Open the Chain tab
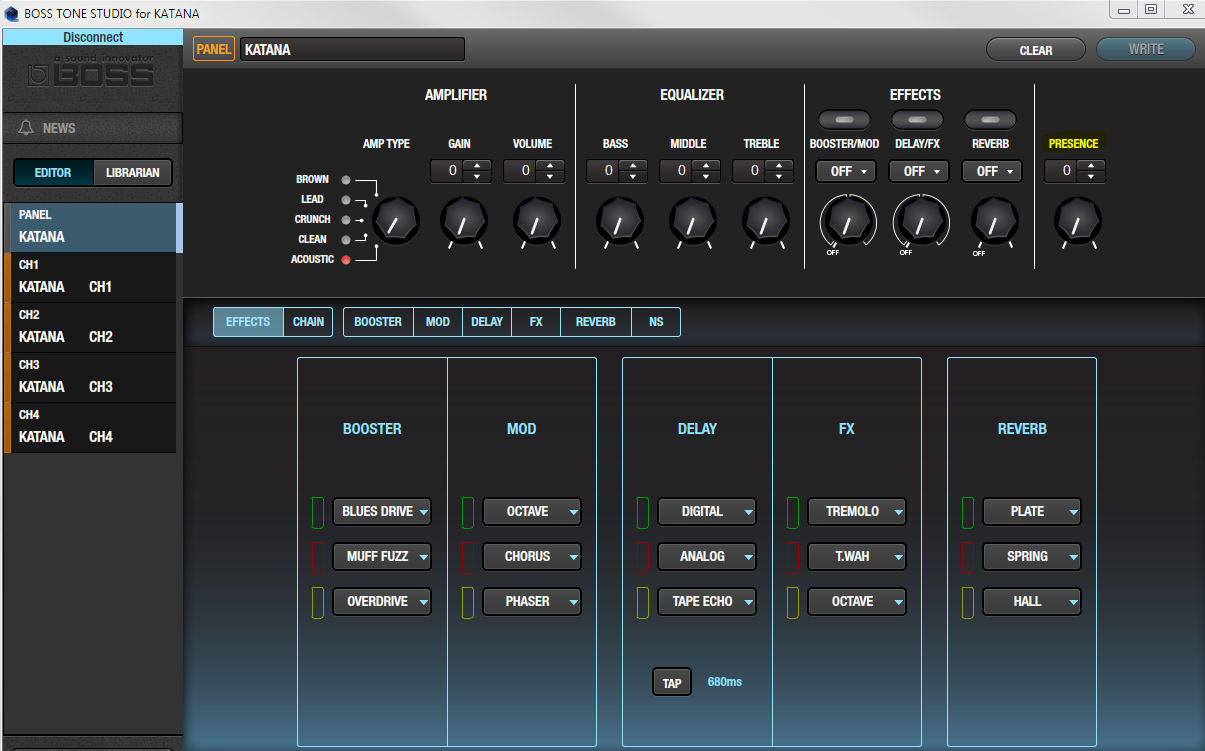The image size is (1205, 751). [308, 322]
